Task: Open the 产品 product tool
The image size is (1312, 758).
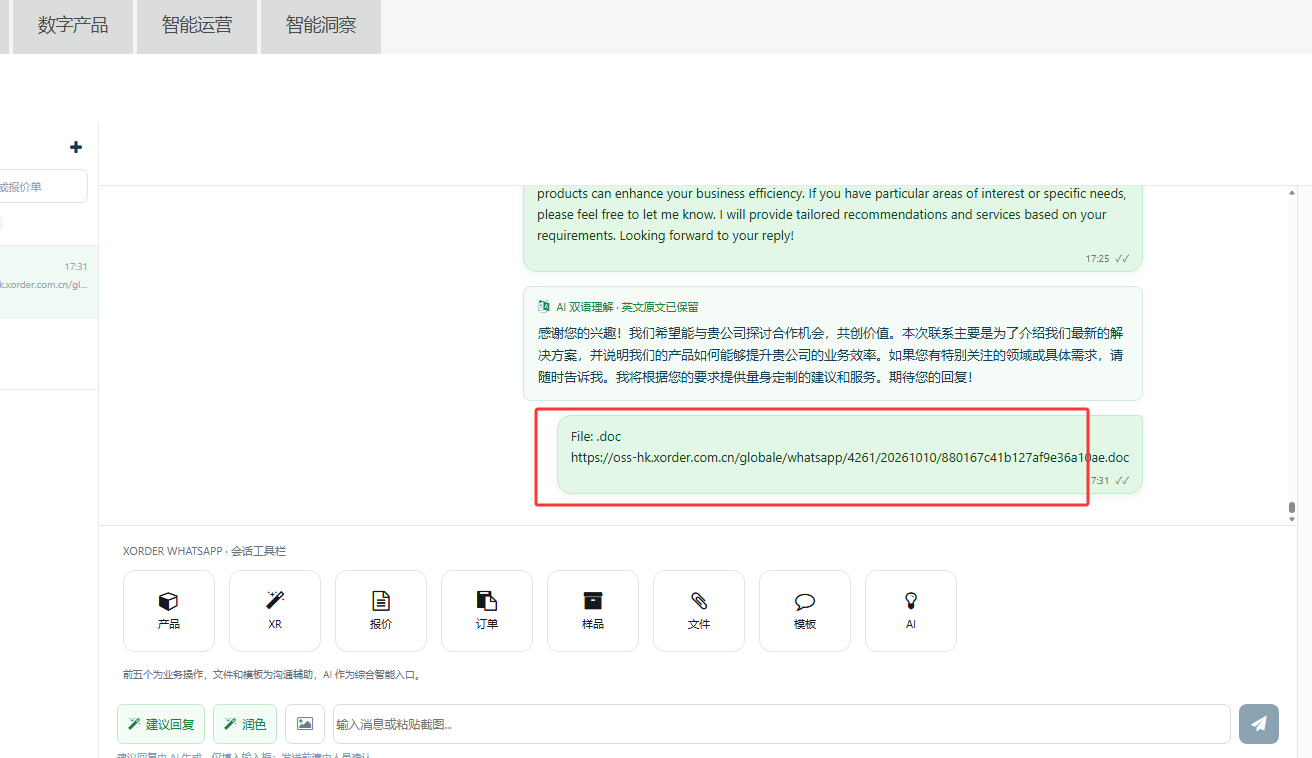Action: 169,611
